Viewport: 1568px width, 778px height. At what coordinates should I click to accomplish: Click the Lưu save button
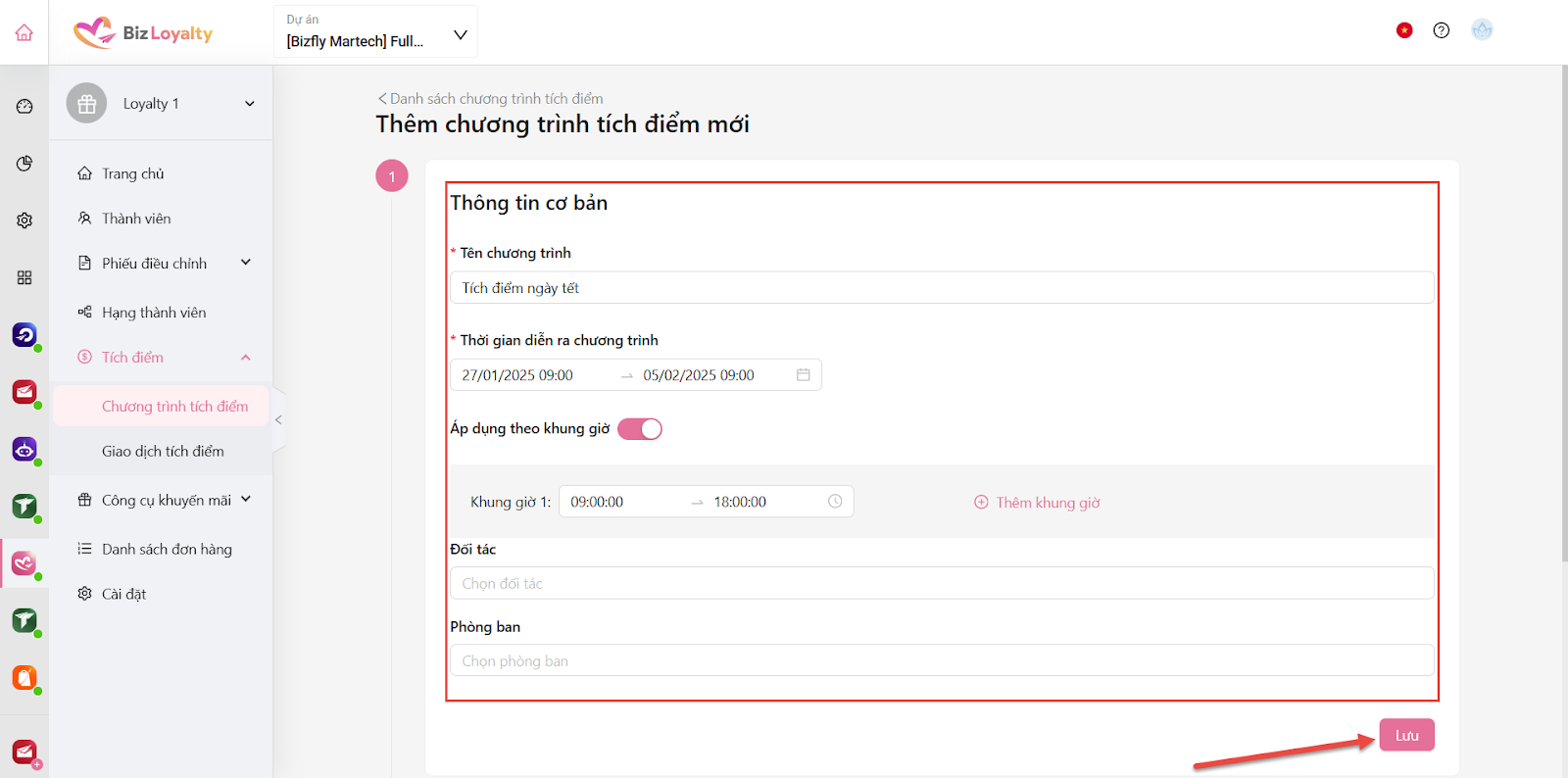pyautogui.click(x=1406, y=735)
